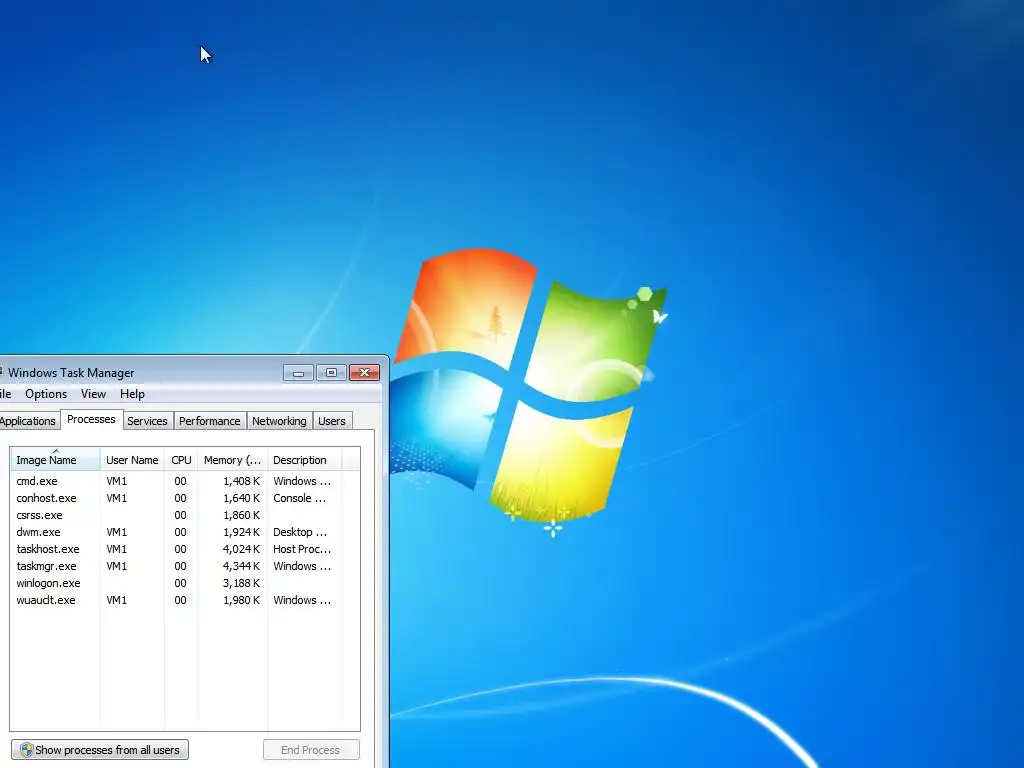Image resolution: width=1024 pixels, height=768 pixels.
Task: Click the Windows Task Manager title bar text
Action: coord(71,373)
